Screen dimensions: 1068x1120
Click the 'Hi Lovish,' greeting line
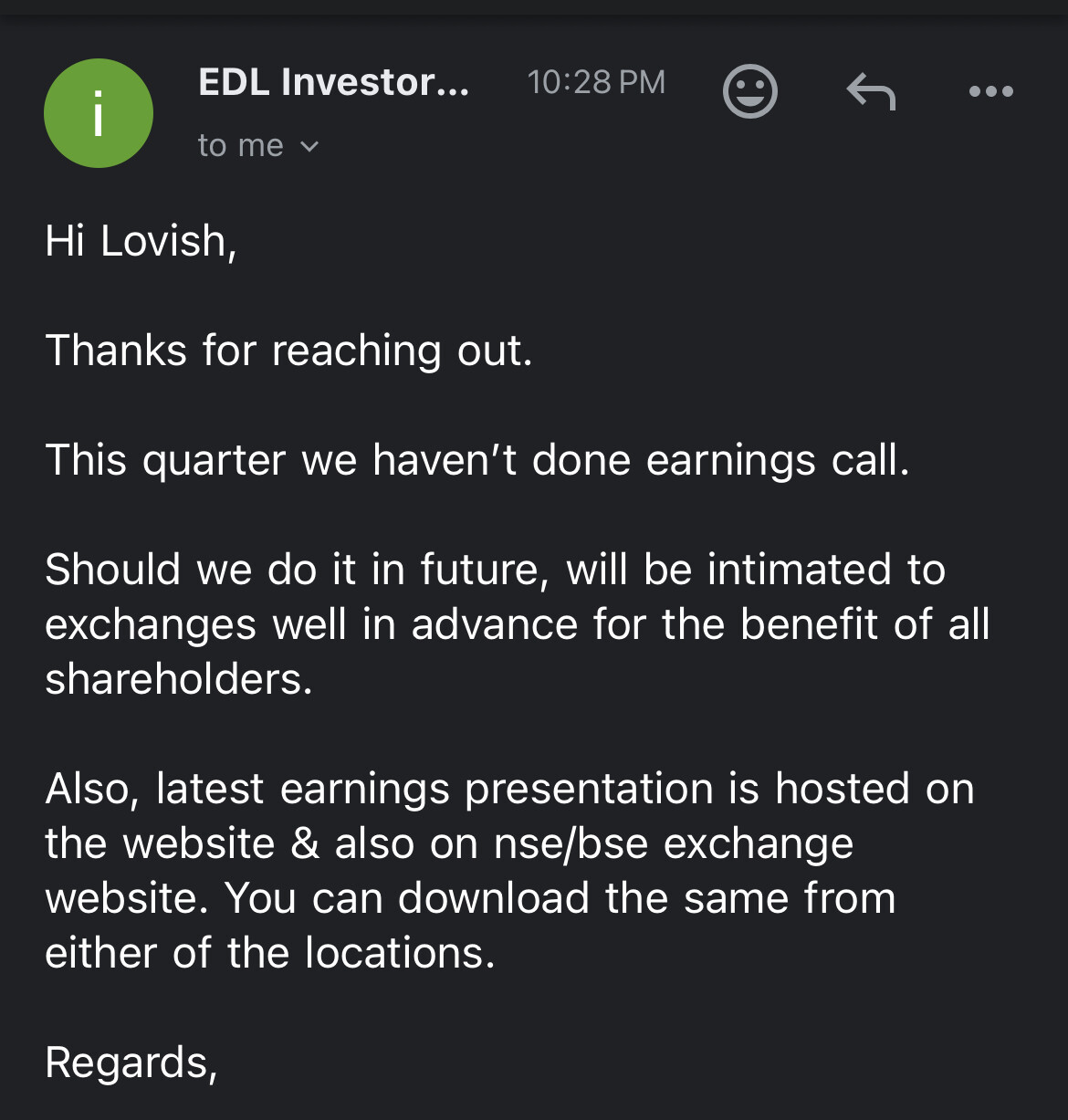pyautogui.click(x=141, y=241)
